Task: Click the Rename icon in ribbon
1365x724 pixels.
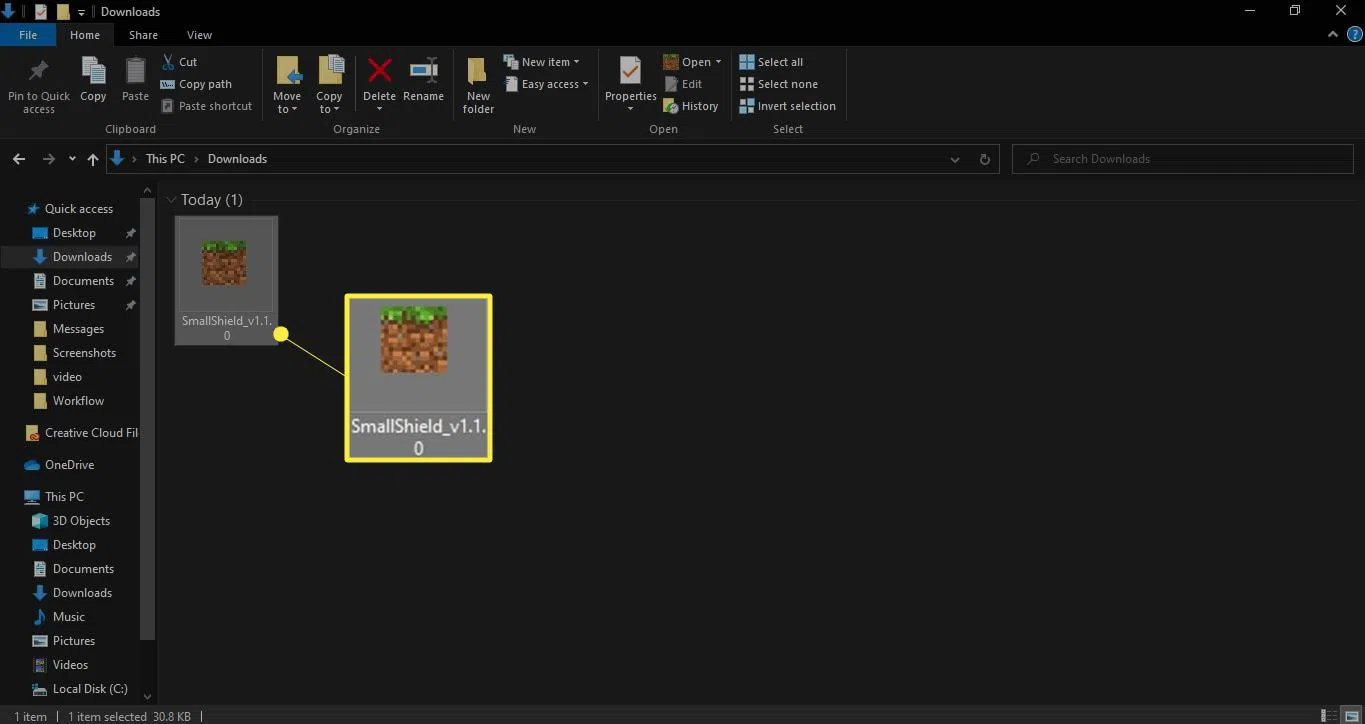Action: click(x=423, y=72)
